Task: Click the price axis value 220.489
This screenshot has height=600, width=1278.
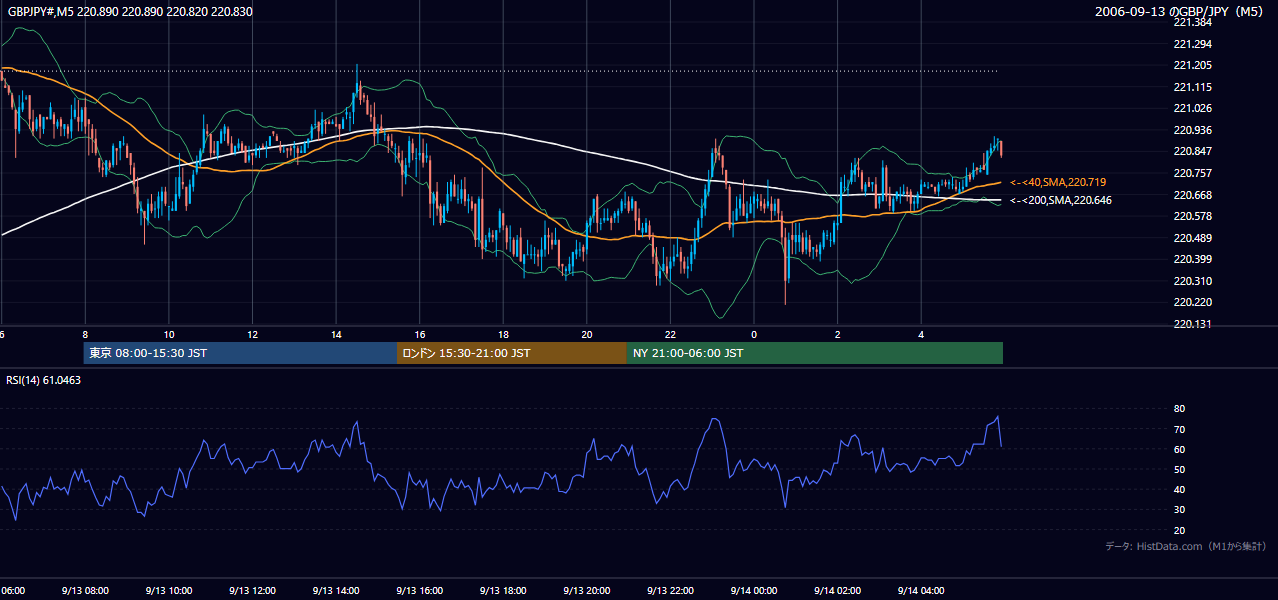Action: pyautogui.click(x=1192, y=238)
